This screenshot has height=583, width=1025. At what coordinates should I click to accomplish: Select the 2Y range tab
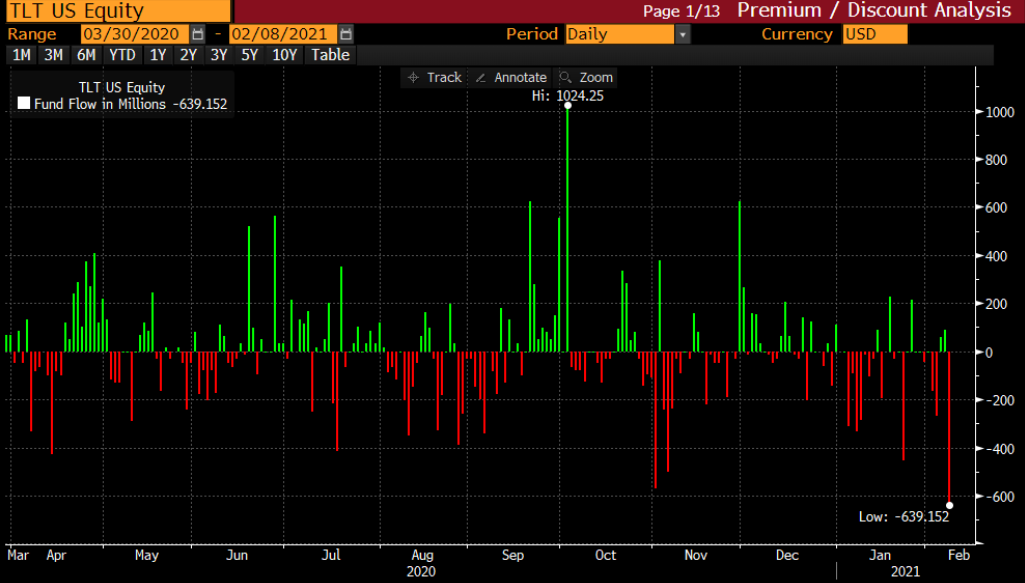pyautogui.click(x=188, y=55)
